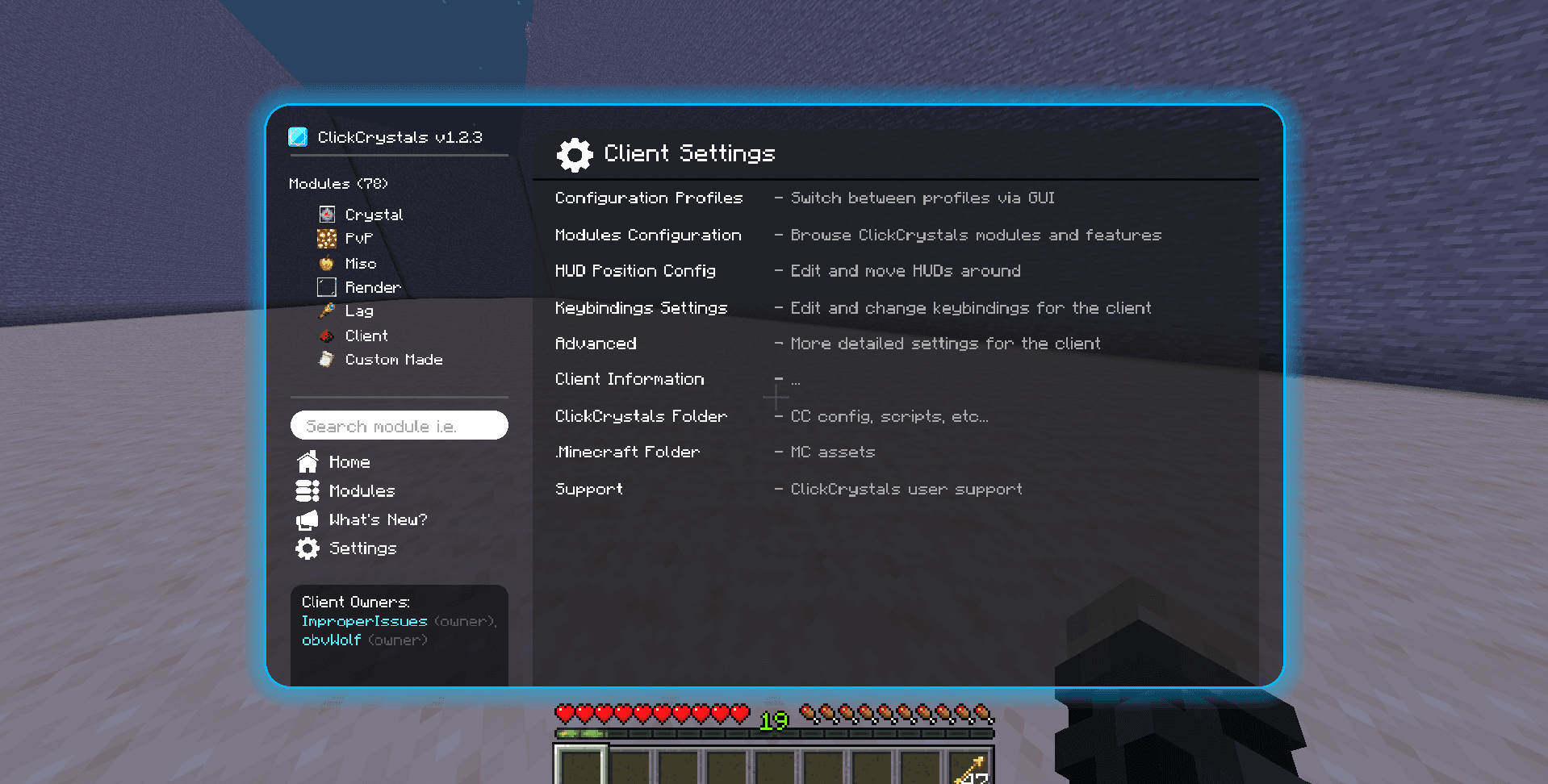1548x784 pixels.
Task: Click the ClickCrystals logo icon
Action: (298, 137)
